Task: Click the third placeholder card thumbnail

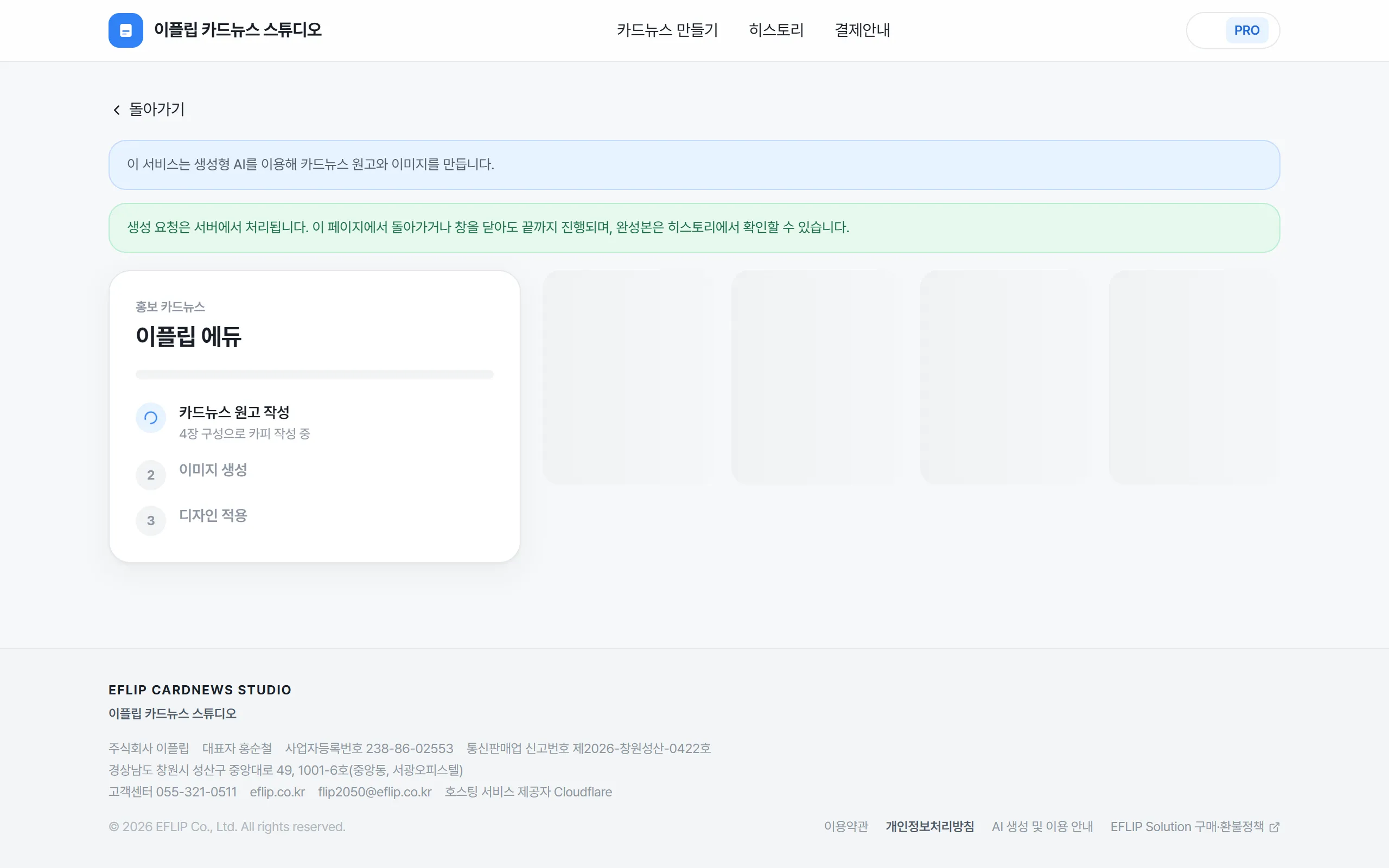Action: 1006,377
